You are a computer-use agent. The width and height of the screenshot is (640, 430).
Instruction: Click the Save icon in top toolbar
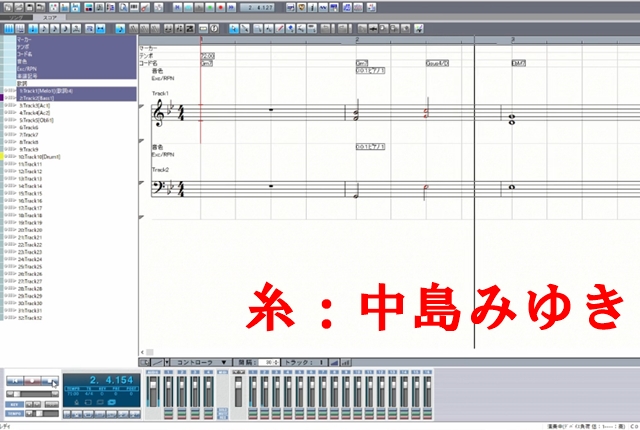[29, 7]
